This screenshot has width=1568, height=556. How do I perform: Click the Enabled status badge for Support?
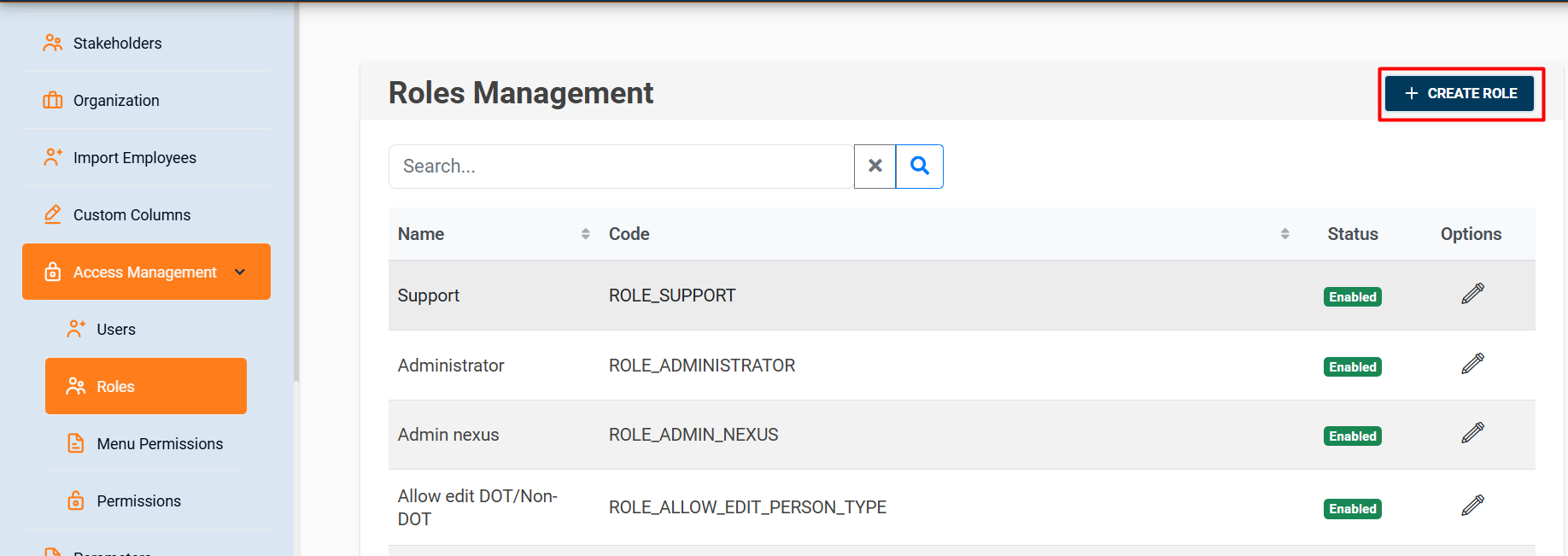coord(1352,296)
